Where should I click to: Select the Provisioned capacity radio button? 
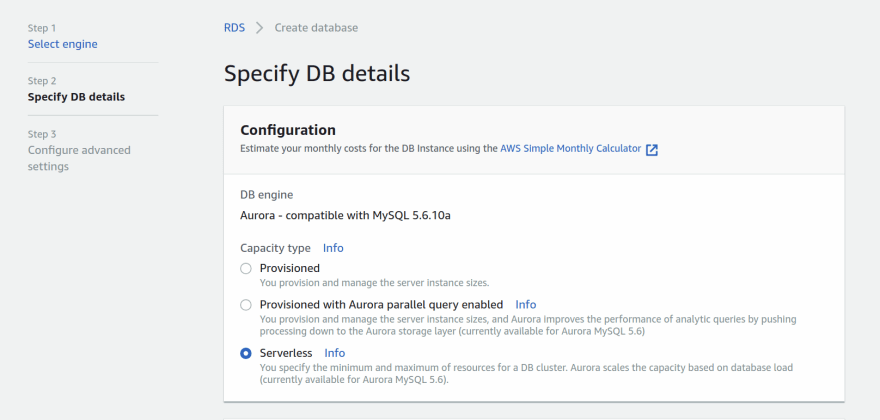point(246,268)
